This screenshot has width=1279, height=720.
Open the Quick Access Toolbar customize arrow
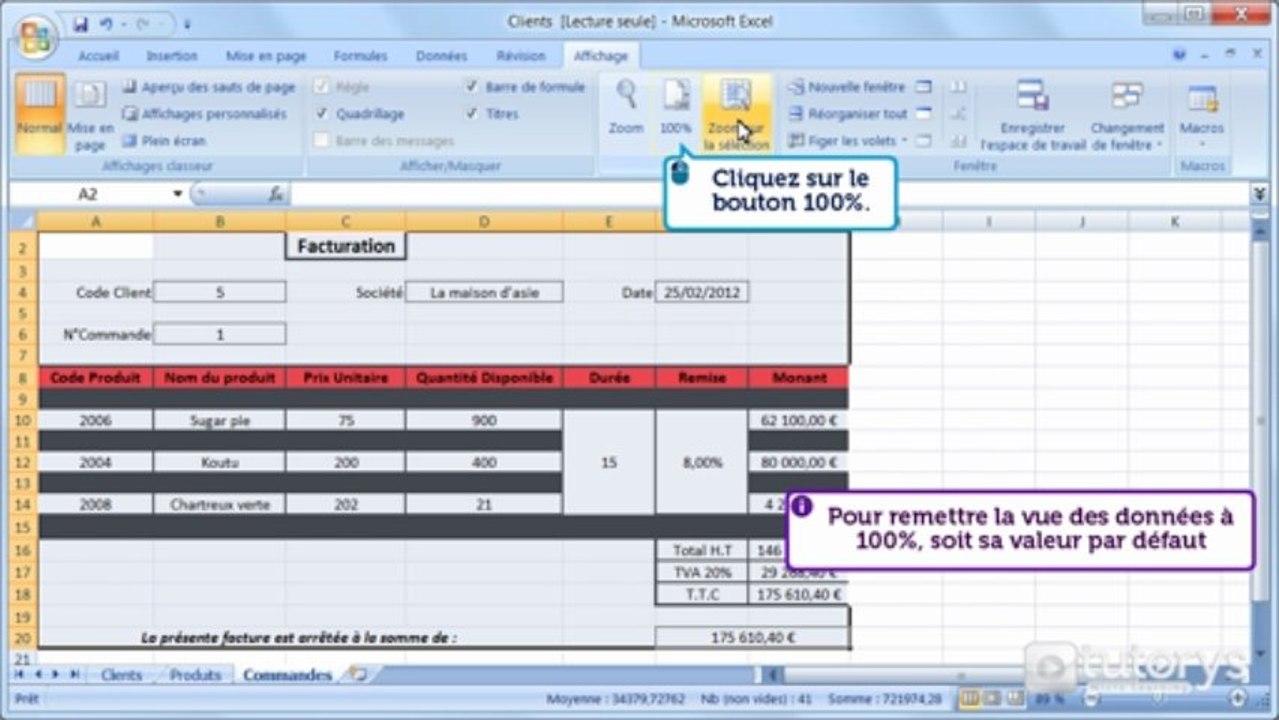tap(188, 23)
